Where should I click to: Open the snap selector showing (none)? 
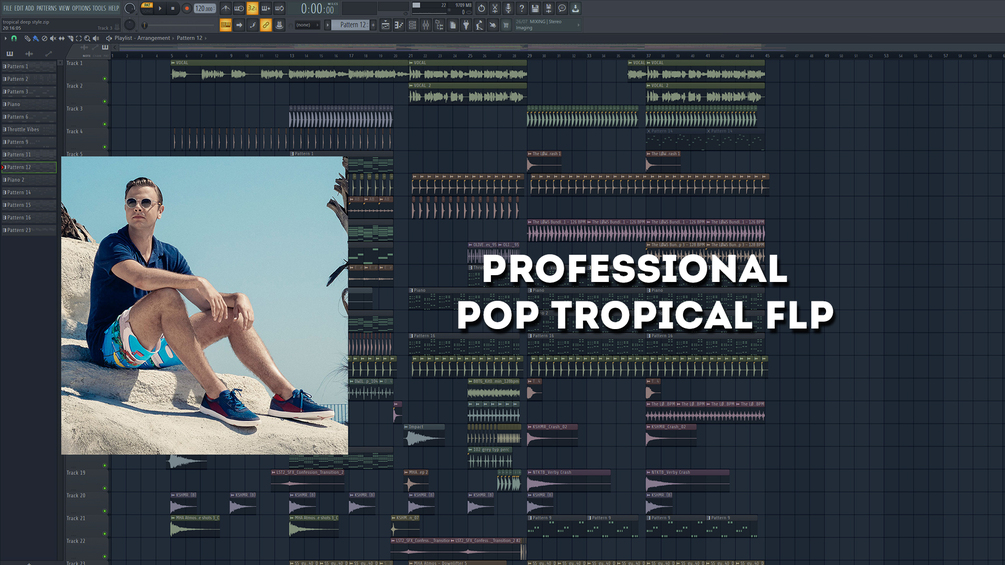point(308,25)
